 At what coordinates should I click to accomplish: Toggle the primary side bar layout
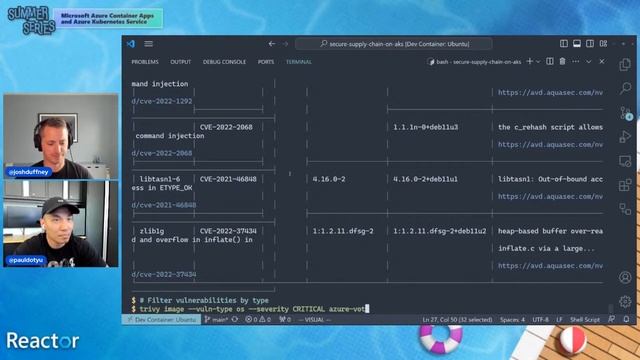pyautogui.click(x=564, y=44)
